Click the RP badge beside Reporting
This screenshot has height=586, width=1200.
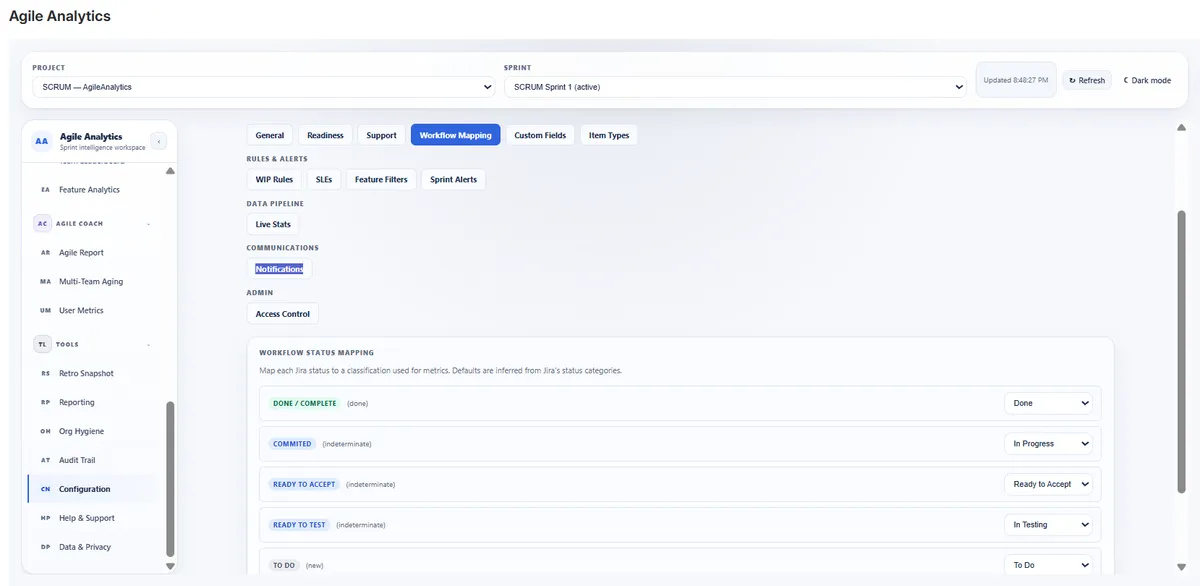[45, 403]
